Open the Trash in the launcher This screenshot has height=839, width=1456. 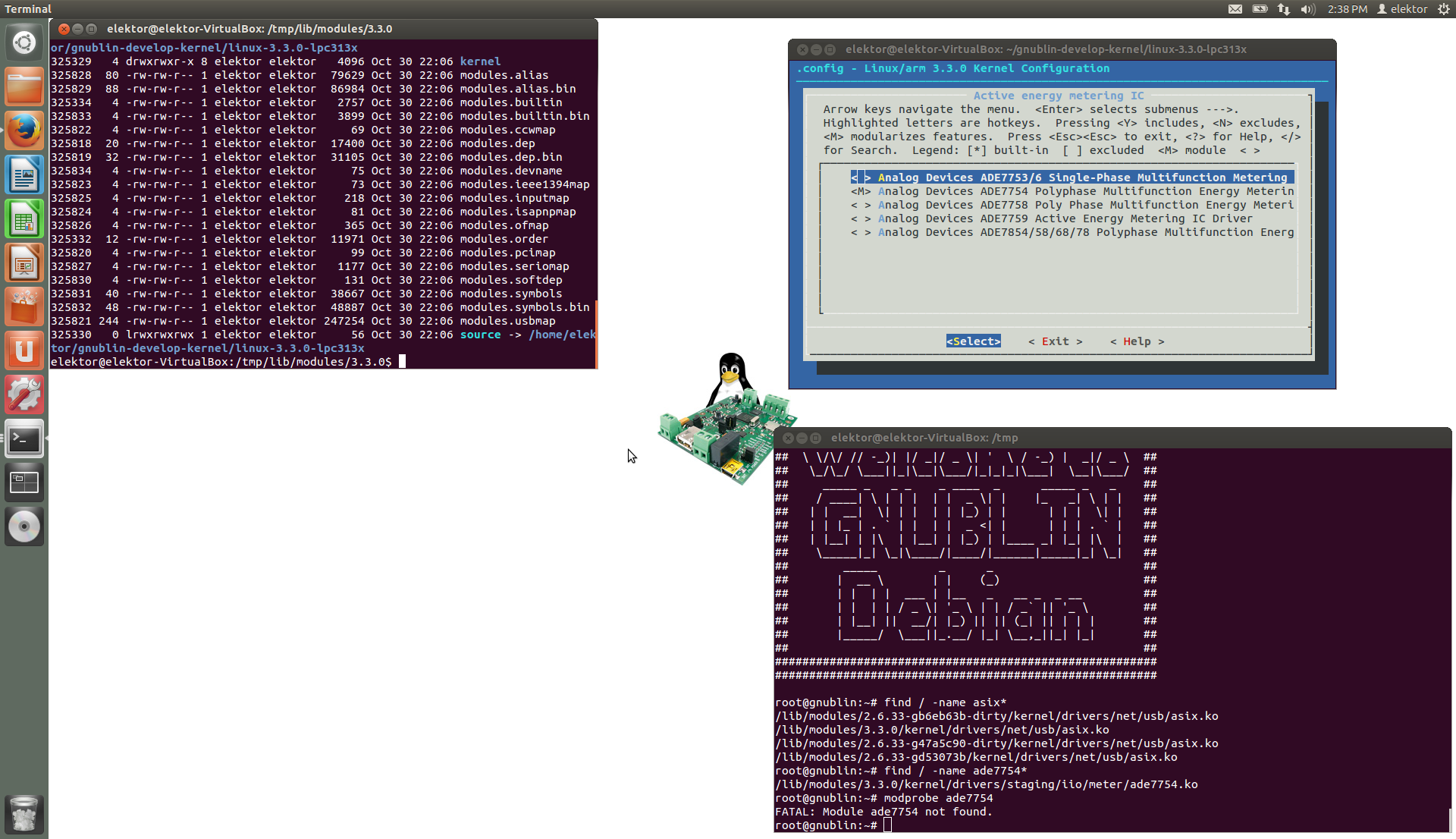point(24,815)
